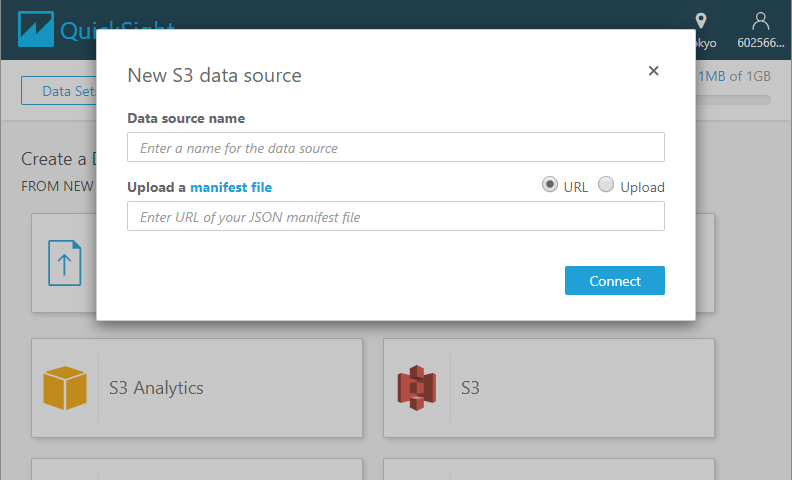Viewport: 792px width, 480px height.
Task: Click the upload file arrow icon
Action: point(65,263)
